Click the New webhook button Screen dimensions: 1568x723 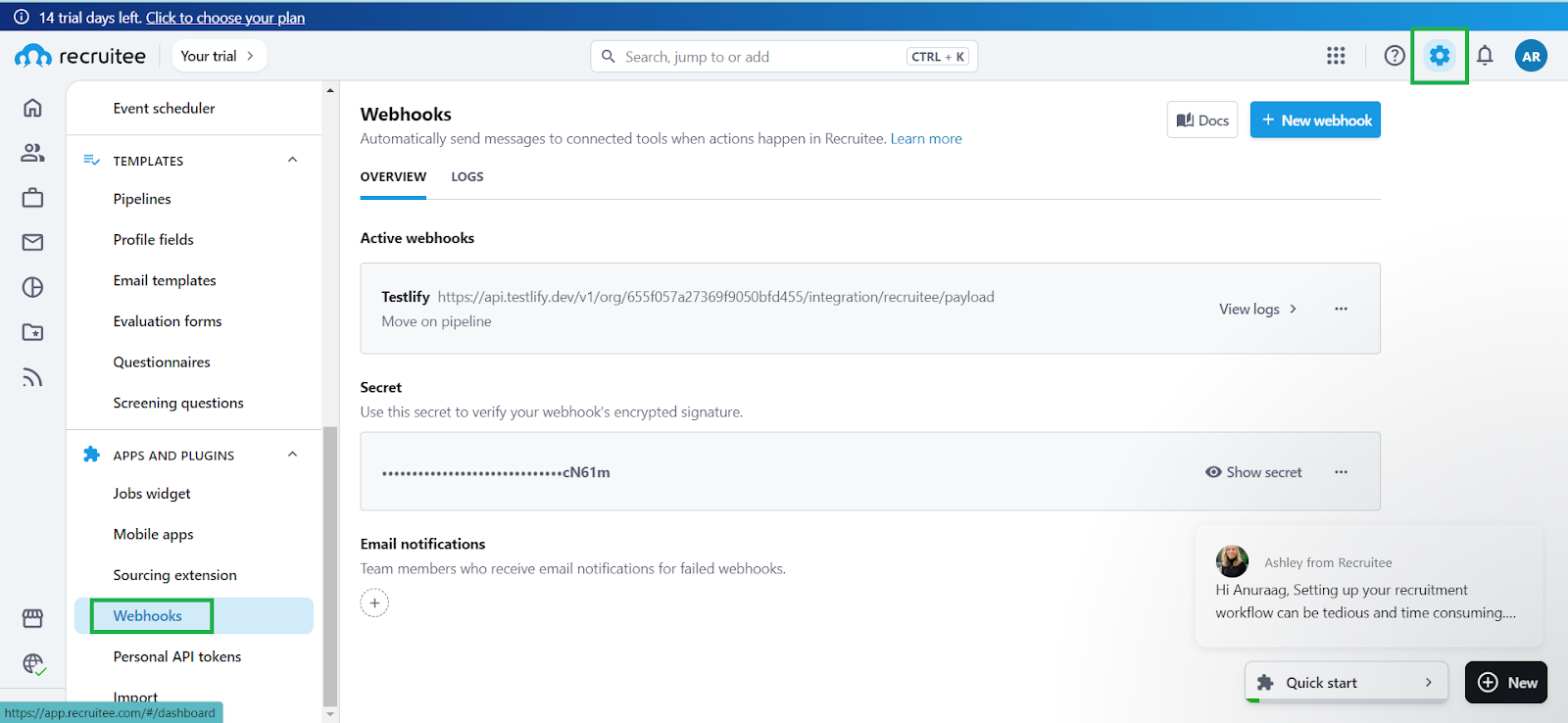point(1315,120)
